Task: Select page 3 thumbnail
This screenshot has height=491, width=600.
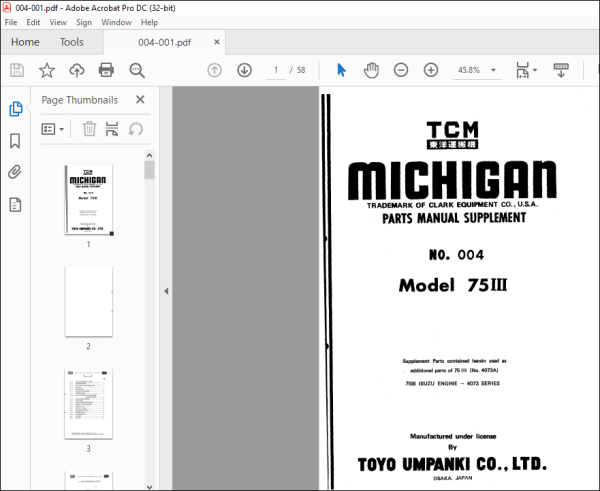Action: pos(89,404)
